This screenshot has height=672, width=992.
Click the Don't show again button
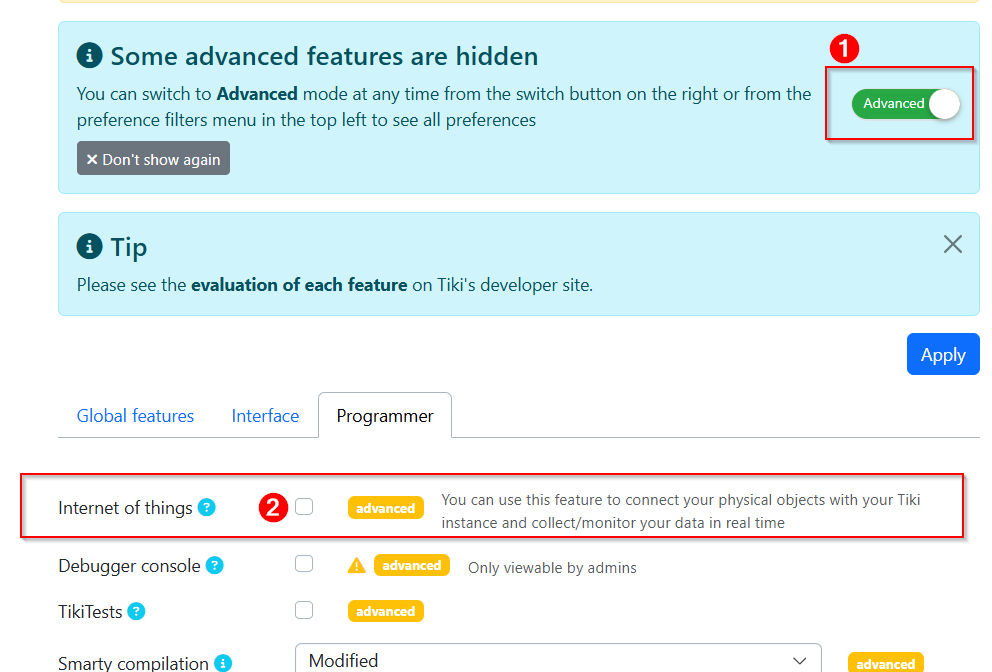point(153,159)
